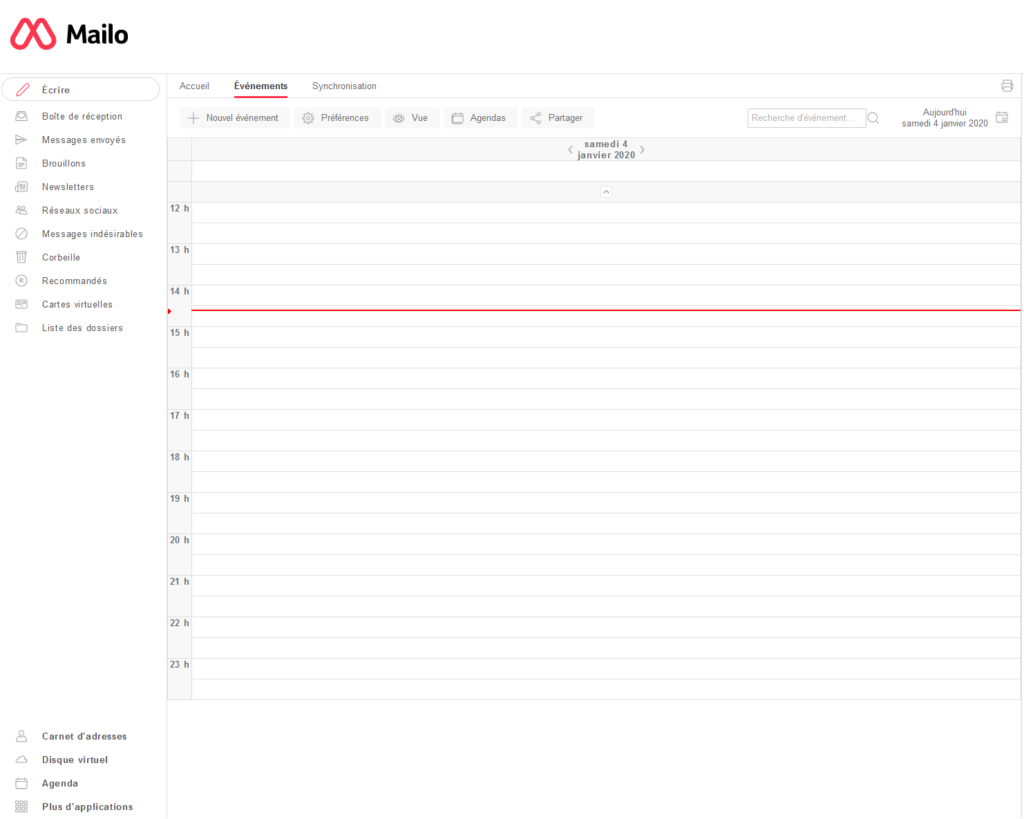This screenshot has height=819, width=1024.
Task: Open Préférences settings
Action: pos(337,118)
